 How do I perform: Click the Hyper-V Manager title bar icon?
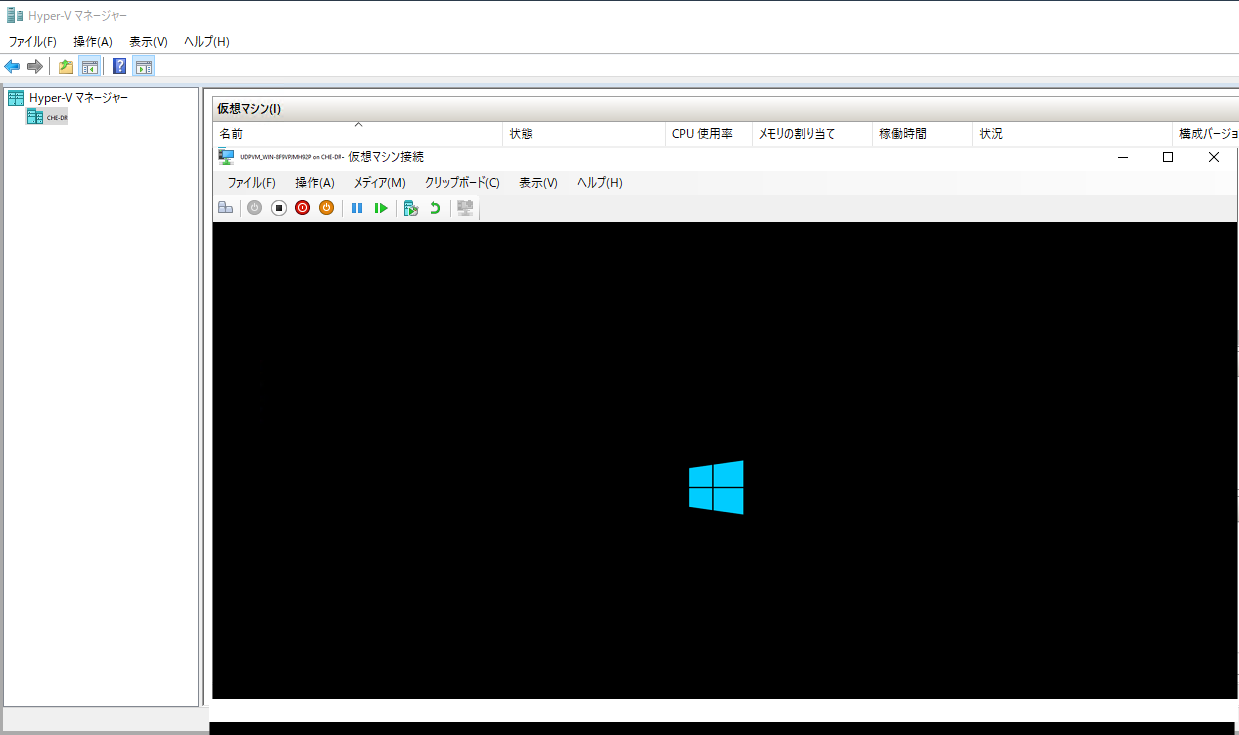[x=14, y=15]
